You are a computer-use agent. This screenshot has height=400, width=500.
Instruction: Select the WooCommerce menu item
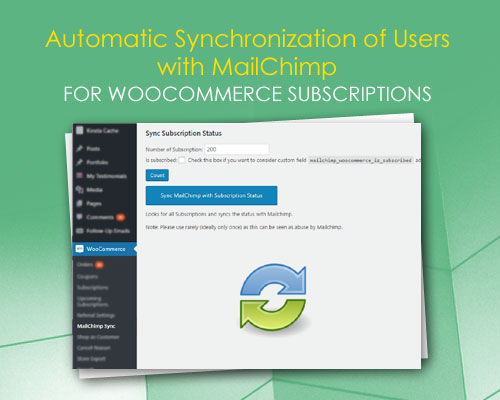[x=104, y=249]
